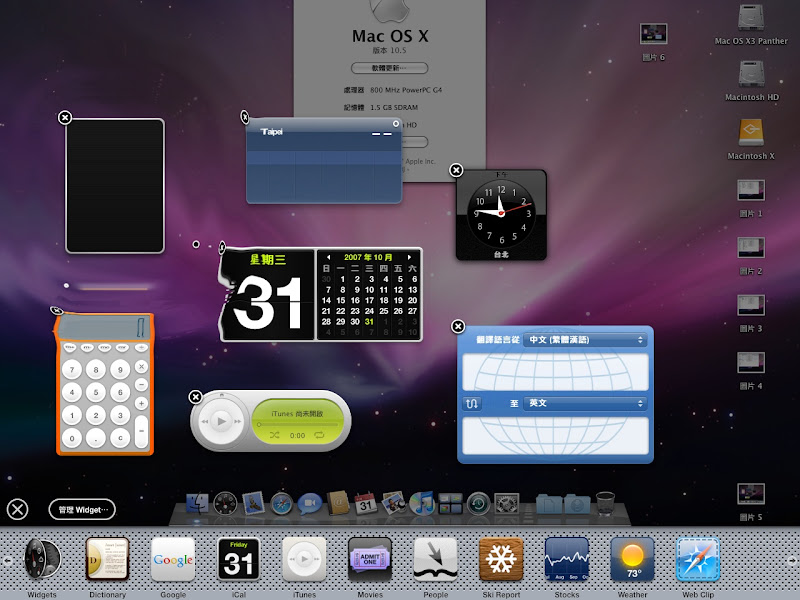Click highlighted date 31 in calendar grid
The width and height of the screenshot is (800, 600).
pos(369,322)
